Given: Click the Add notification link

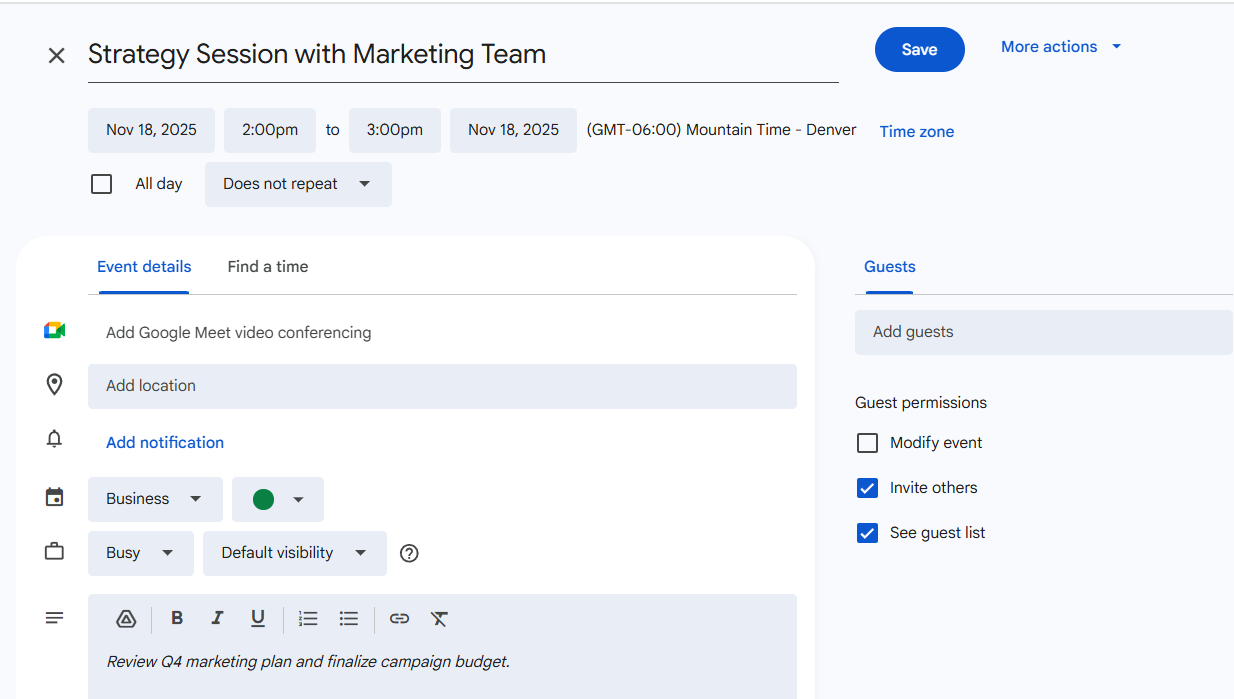Looking at the screenshot, I should (165, 443).
